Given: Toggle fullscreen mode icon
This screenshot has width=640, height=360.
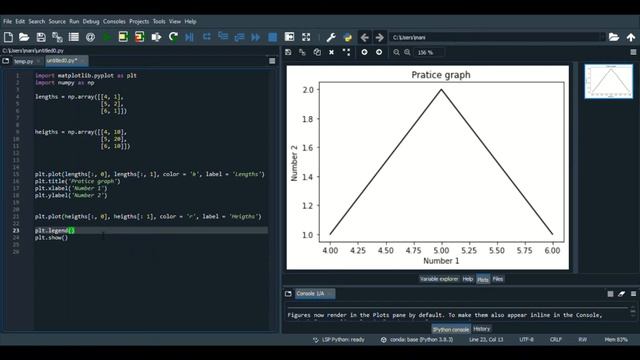Looking at the screenshot, I should tap(306, 37).
